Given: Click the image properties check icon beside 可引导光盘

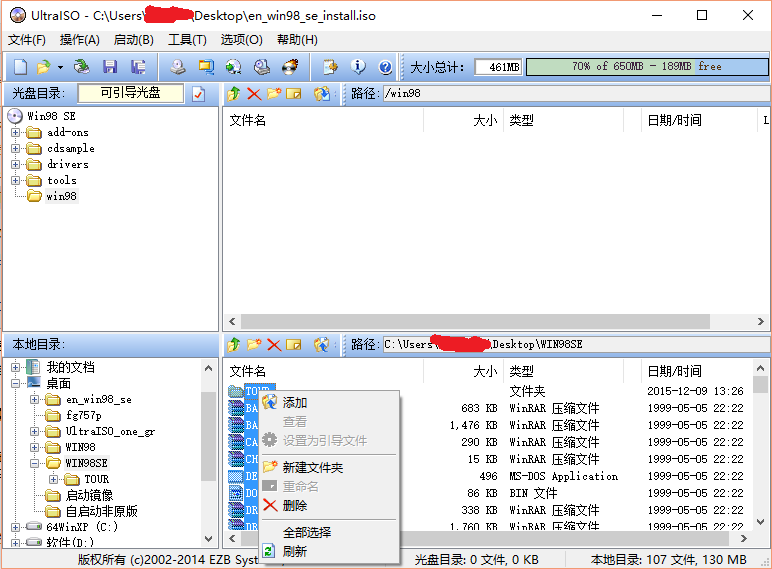Looking at the screenshot, I should [198, 94].
